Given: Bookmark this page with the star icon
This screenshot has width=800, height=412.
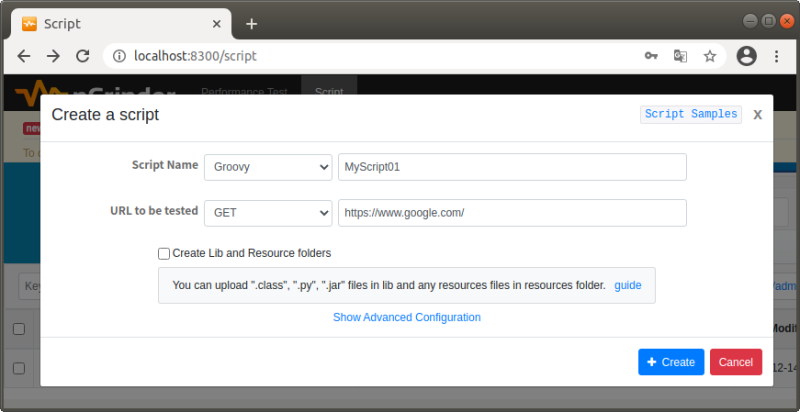Looking at the screenshot, I should [710, 56].
